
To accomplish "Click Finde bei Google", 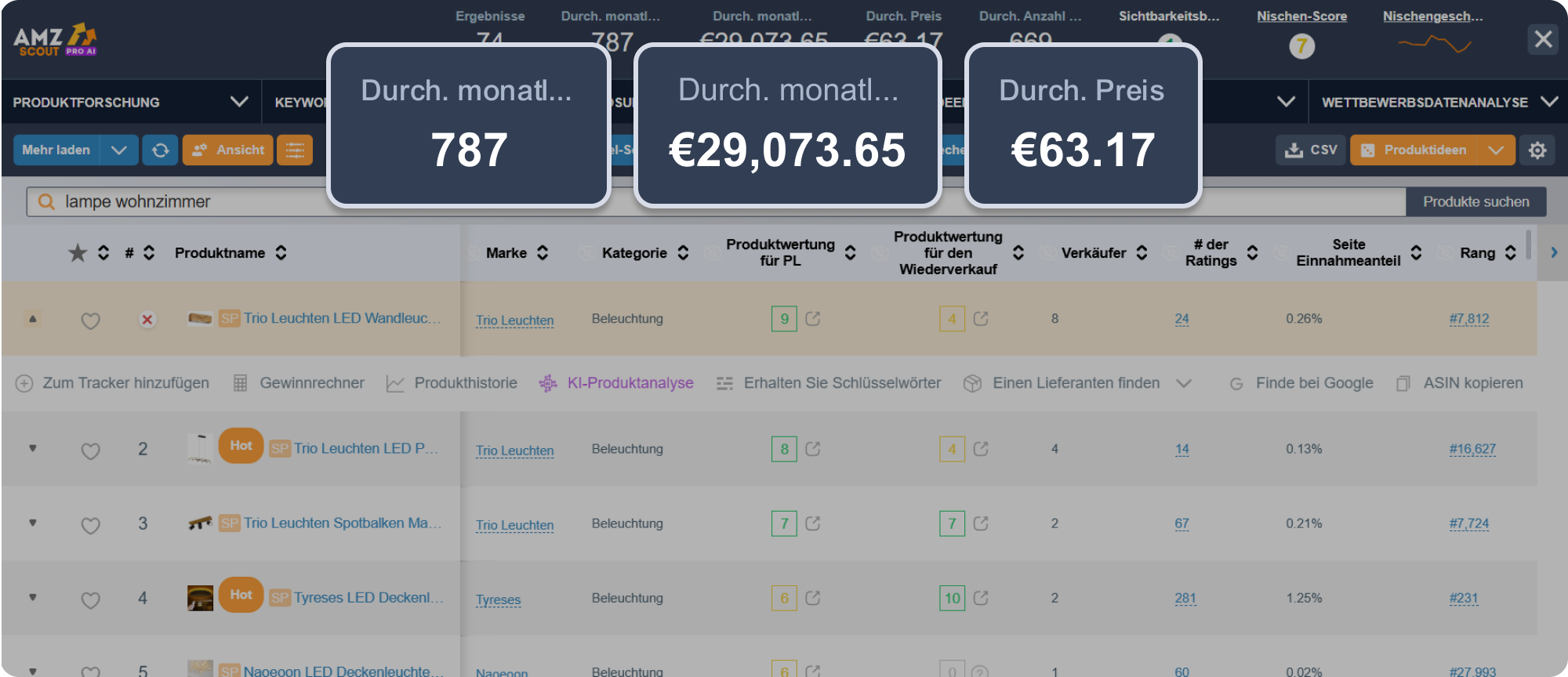I will point(1301,383).
